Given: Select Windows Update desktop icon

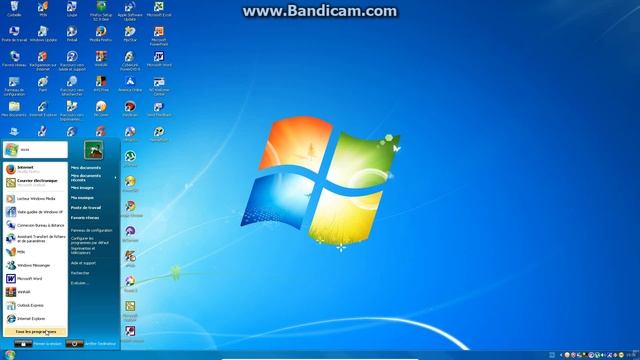Looking at the screenshot, I should click(x=43, y=33).
